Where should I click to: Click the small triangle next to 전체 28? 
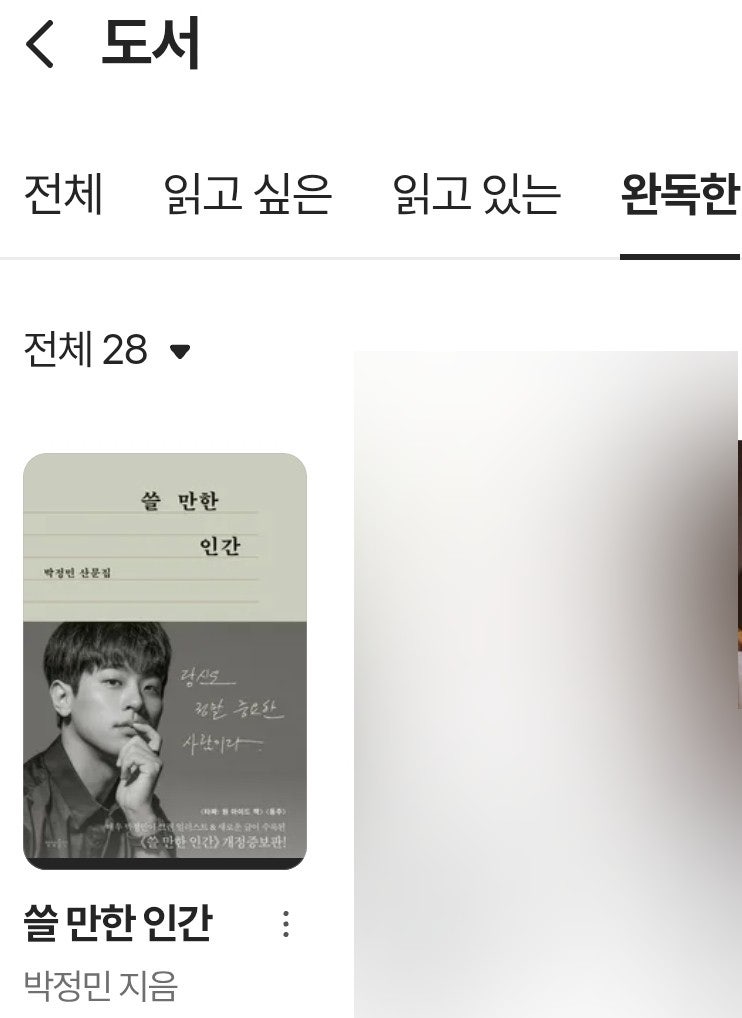180,351
